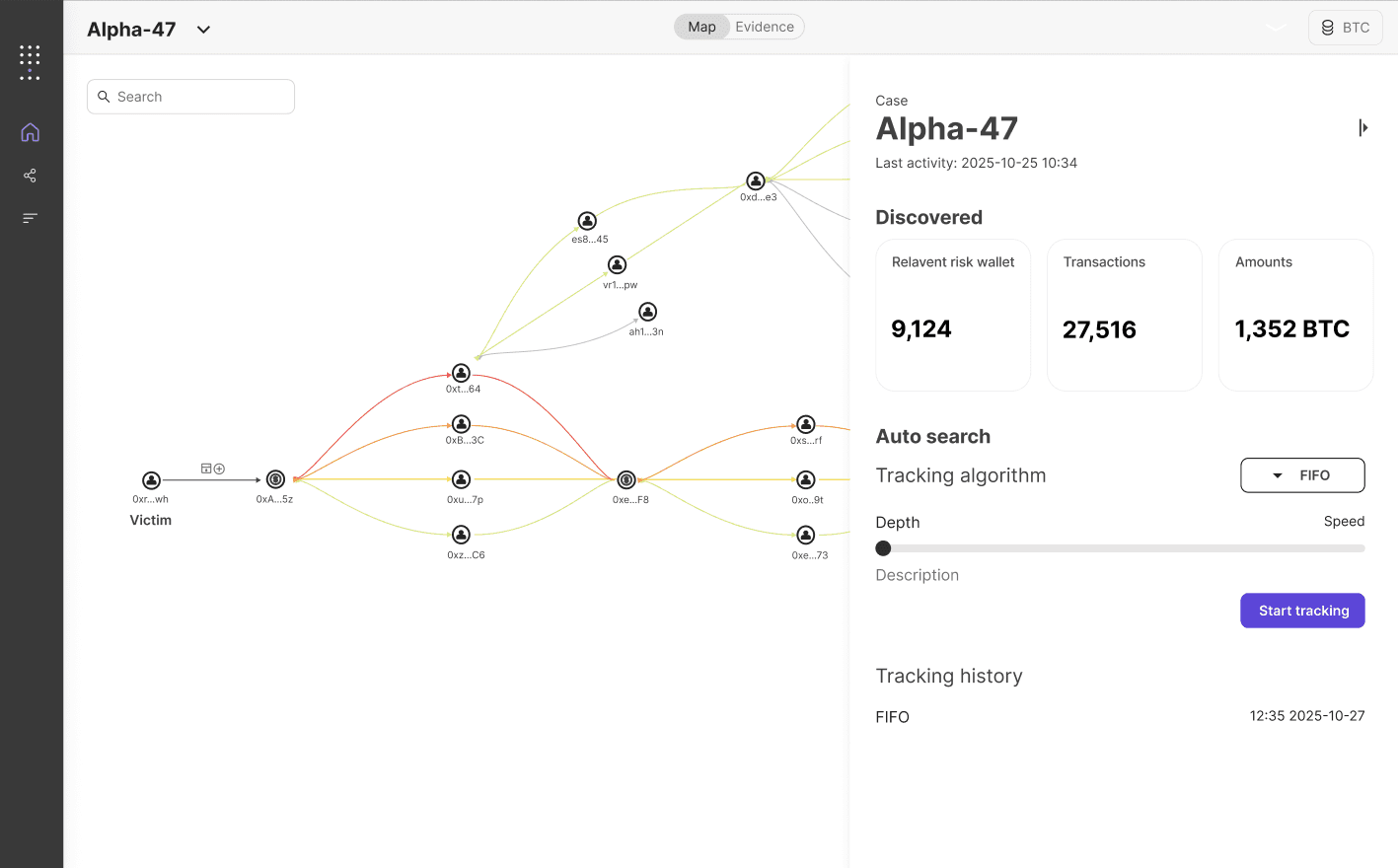The height and width of the screenshot is (868, 1398).
Task: Collapse the case details side panel
Action: pyautogui.click(x=1362, y=127)
